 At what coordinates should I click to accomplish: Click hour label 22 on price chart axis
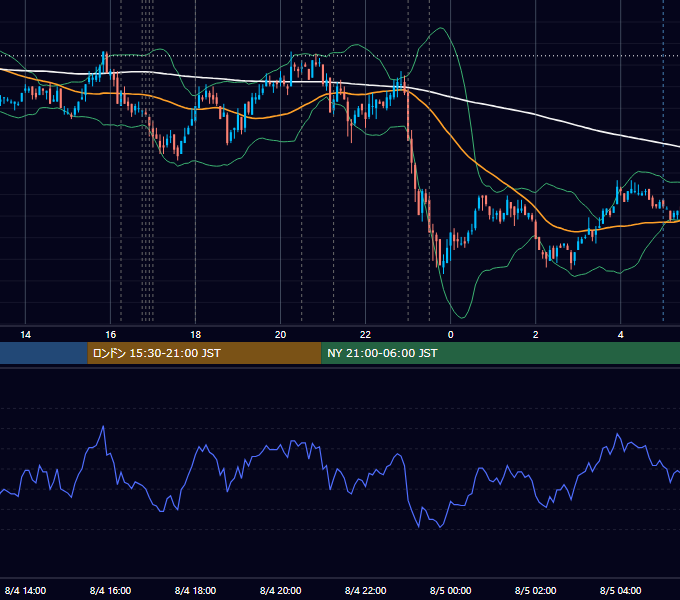click(x=366, y=334)
